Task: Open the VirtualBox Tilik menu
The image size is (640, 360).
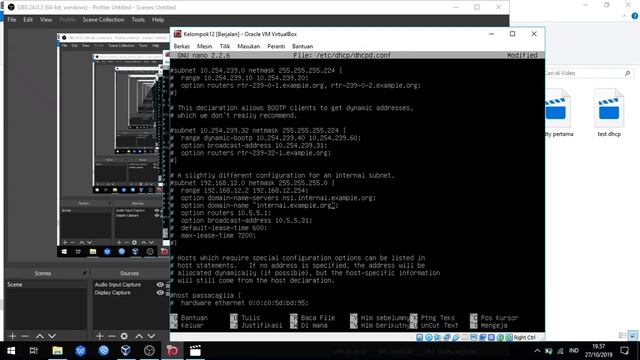Action: [x=224, y=46]
